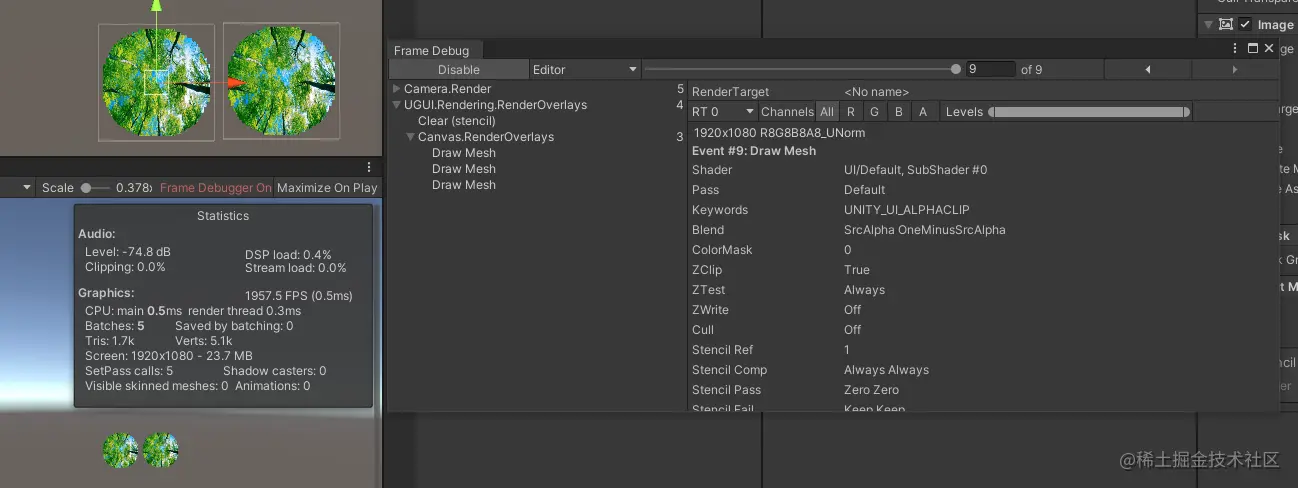Select the right circular tree image in scene

click(281, 82)
